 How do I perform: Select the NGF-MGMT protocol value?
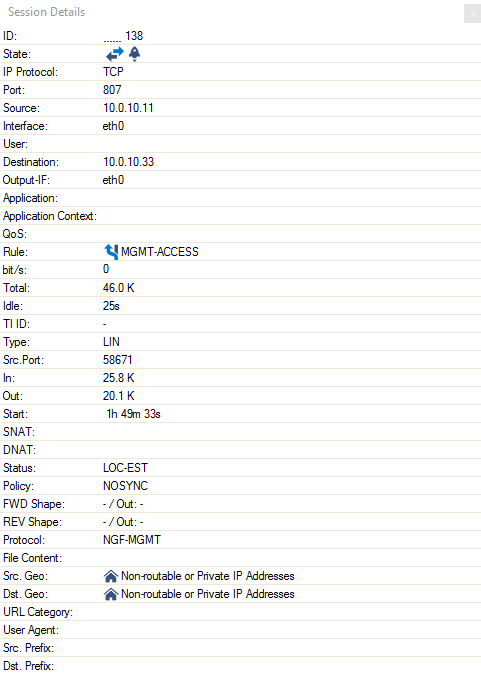(x=132, y=539)
